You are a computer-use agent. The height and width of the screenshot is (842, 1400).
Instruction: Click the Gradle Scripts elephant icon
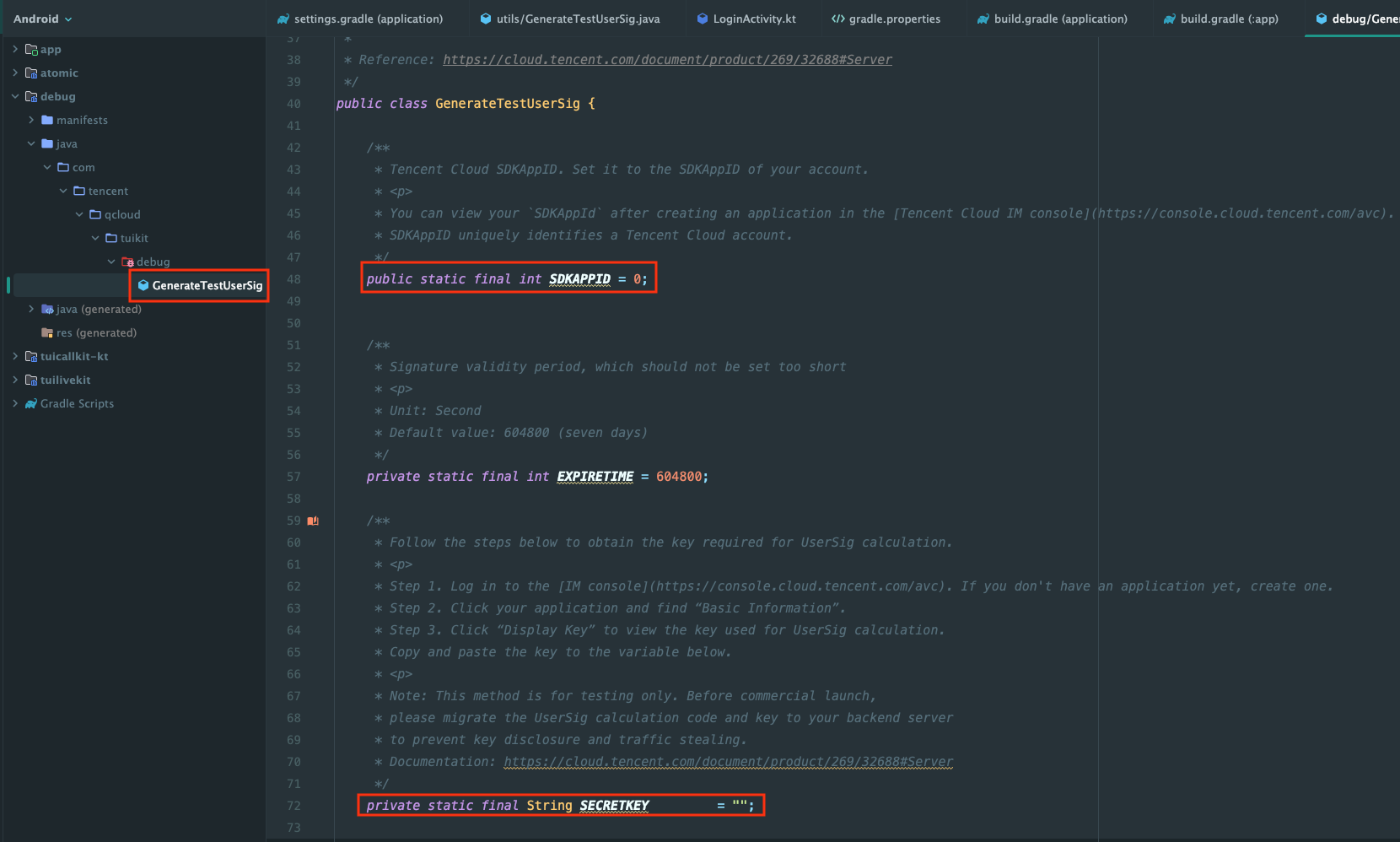pyautogui.click(x=31, y=404)
